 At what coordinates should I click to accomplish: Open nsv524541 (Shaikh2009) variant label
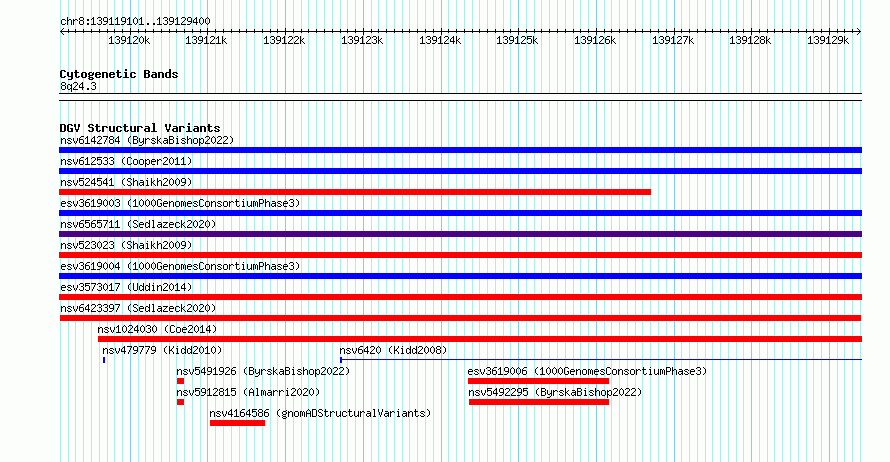coord(126,182)
